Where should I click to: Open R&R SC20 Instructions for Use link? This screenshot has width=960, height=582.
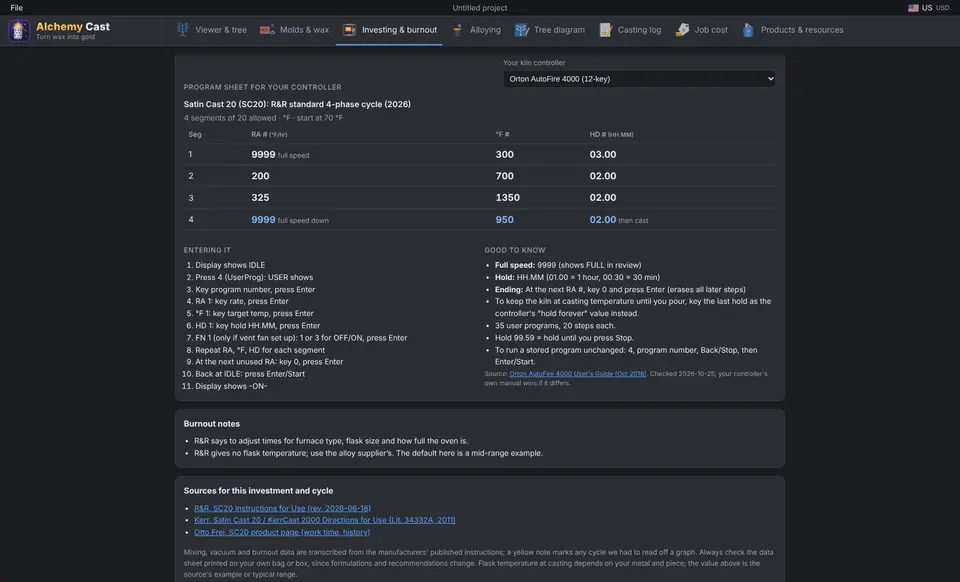point(282,508)
